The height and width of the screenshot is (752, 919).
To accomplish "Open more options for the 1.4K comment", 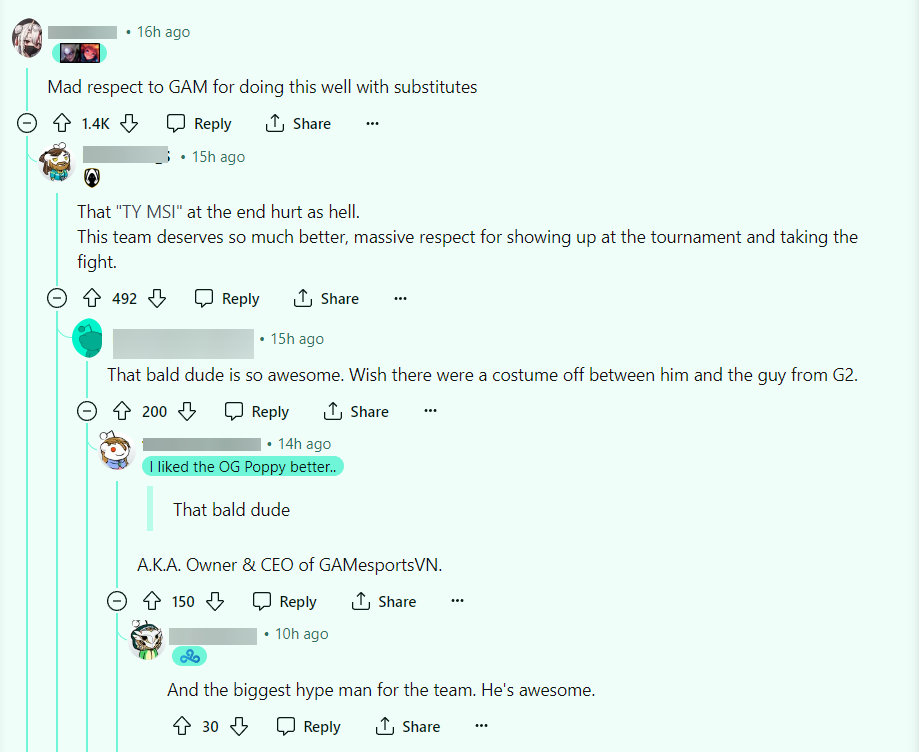I will (372, 123).
